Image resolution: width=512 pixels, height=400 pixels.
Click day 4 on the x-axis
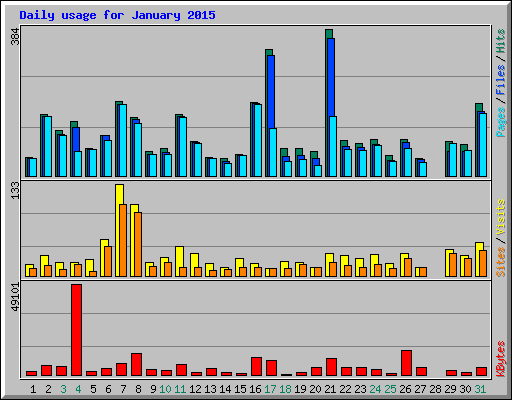78,389
